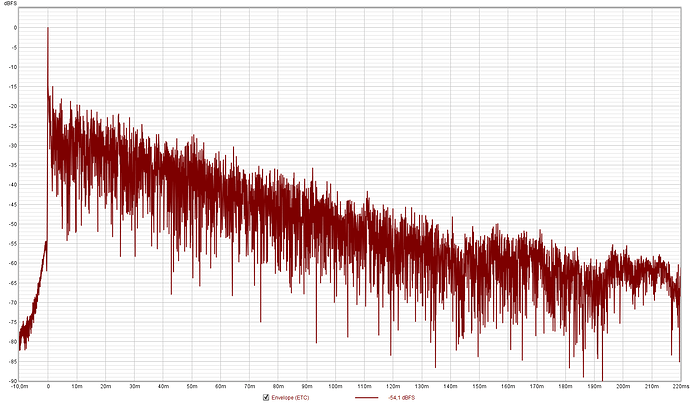
Task: Click the 10m tick on time axis
Action: point(77,386)
